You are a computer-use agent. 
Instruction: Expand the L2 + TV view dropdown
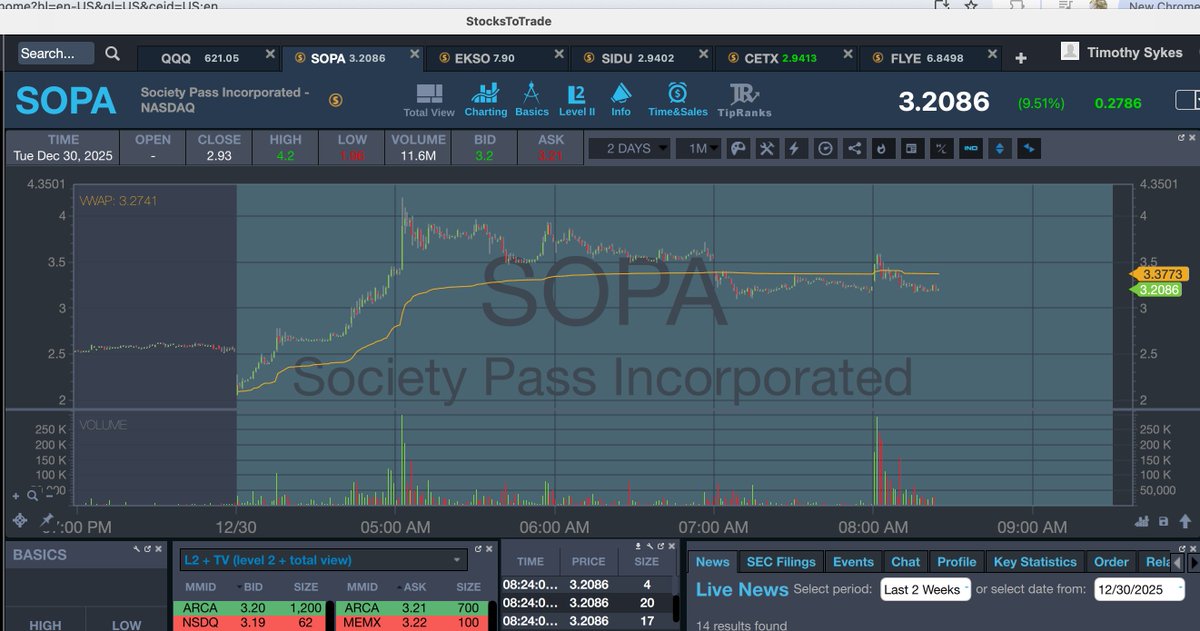pos(324,560)
